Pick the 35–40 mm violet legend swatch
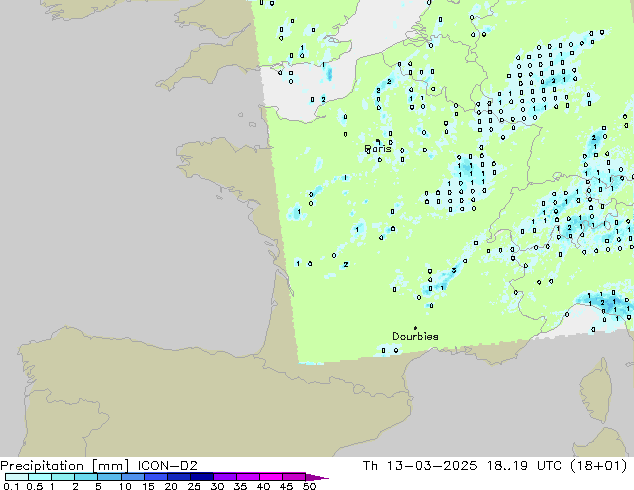Image resolution: width=634 pixels, height=490 pixels. coord(247,477)
